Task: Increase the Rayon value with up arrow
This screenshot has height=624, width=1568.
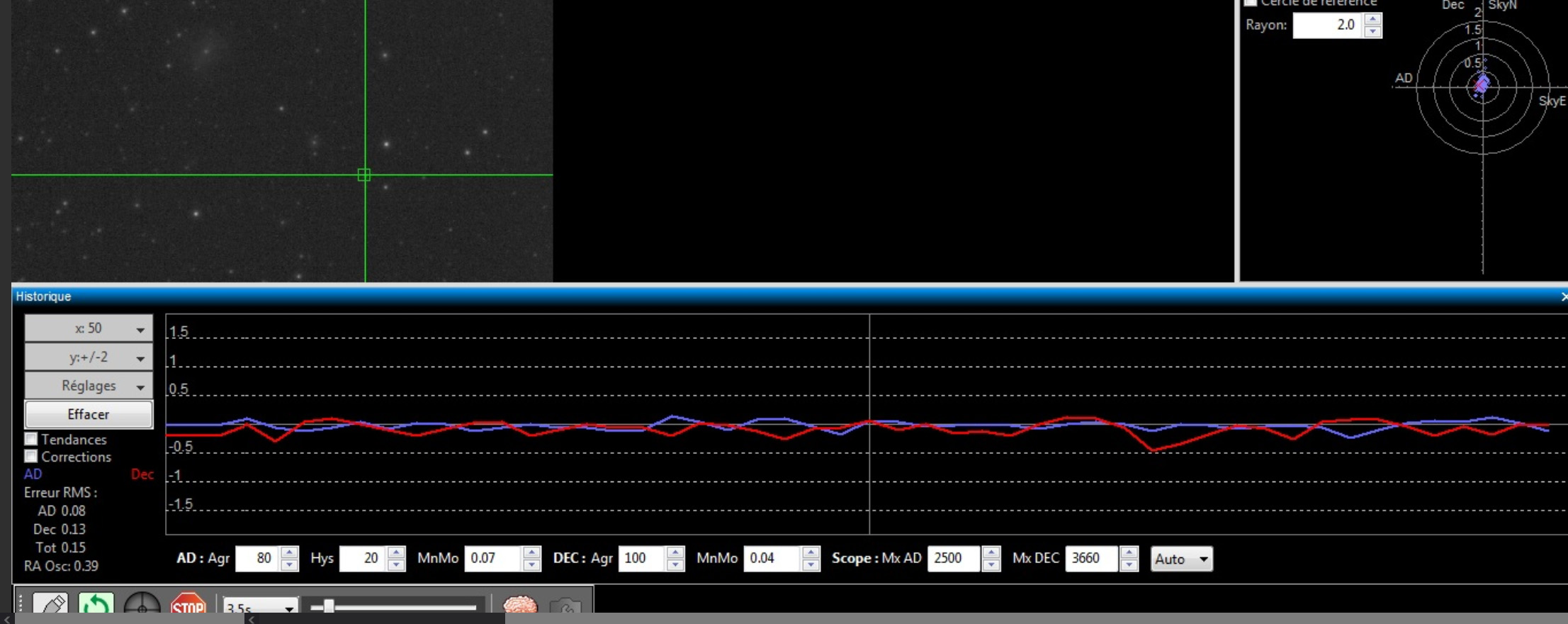Action: (x=1372, y=19)
